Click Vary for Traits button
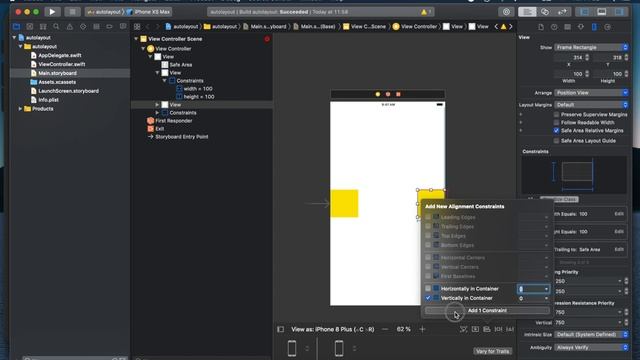This screenshot has height=360, width=640. click(x=493, y=351)
